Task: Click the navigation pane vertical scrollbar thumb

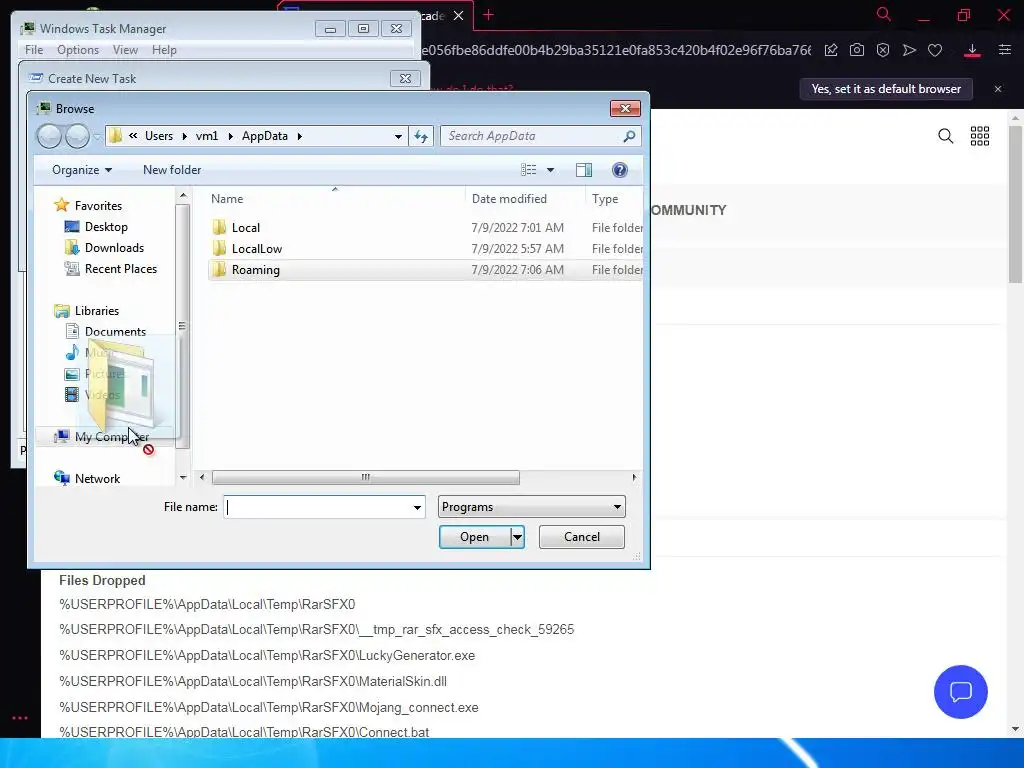Action: tap(182, 326)
